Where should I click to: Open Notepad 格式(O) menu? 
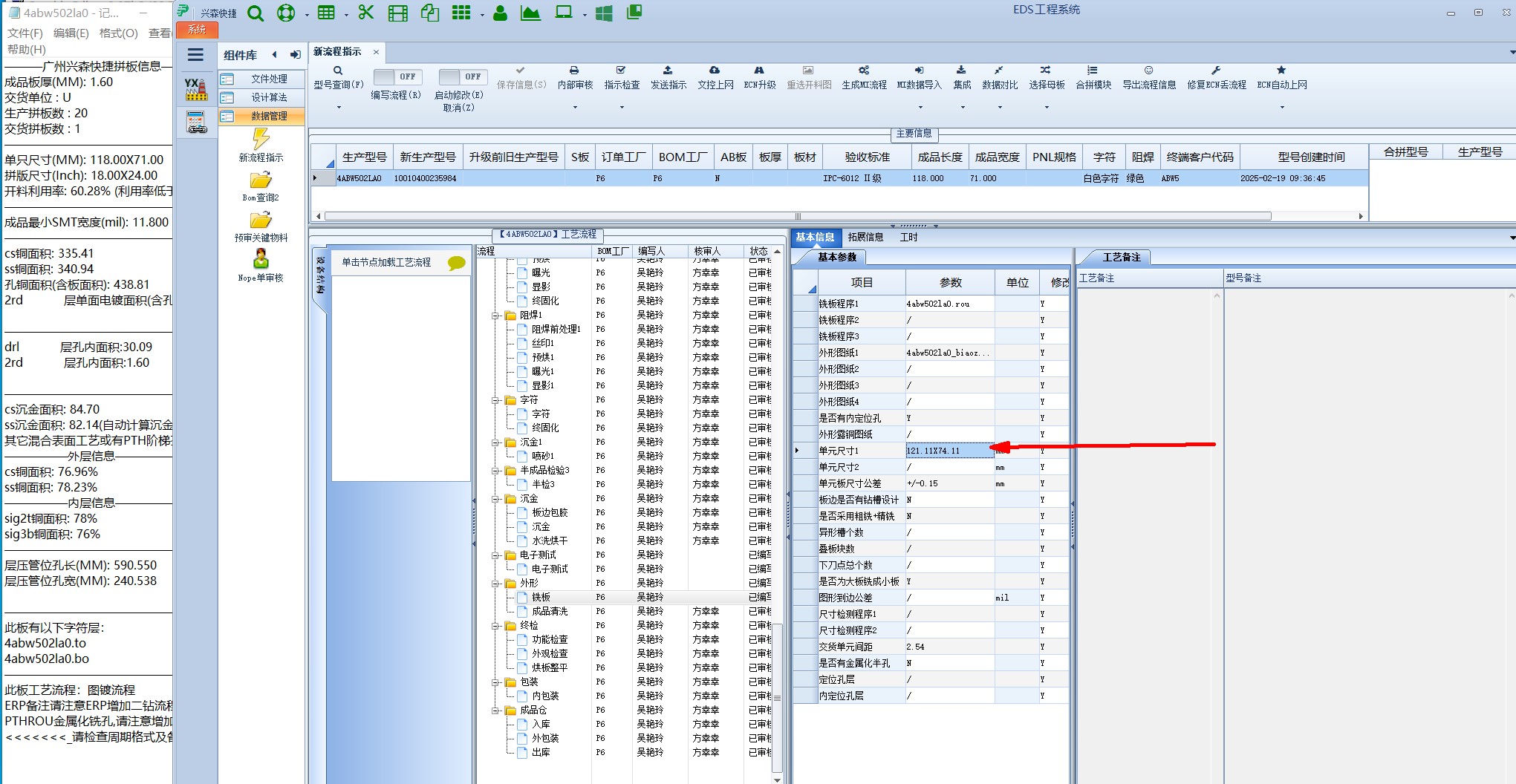click(x=119, y=33)
